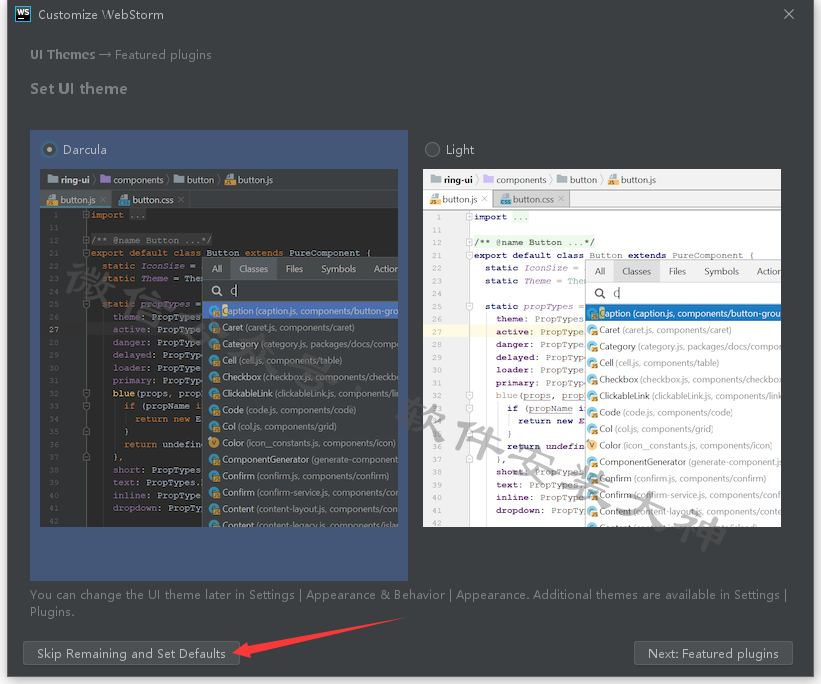Click the button.js file icon in Light breadcrumb
Image resolution: width=821 pixels, height=684 pixels.
(613, 180)
